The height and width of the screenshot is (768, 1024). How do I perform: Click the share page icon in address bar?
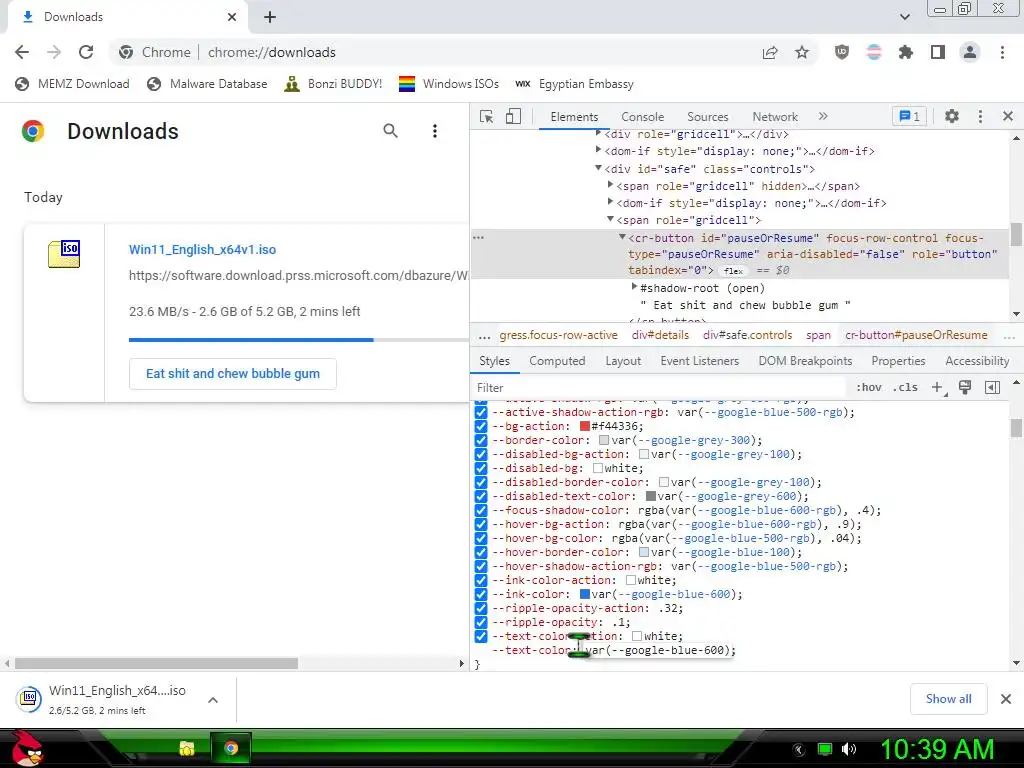(770, 52)
